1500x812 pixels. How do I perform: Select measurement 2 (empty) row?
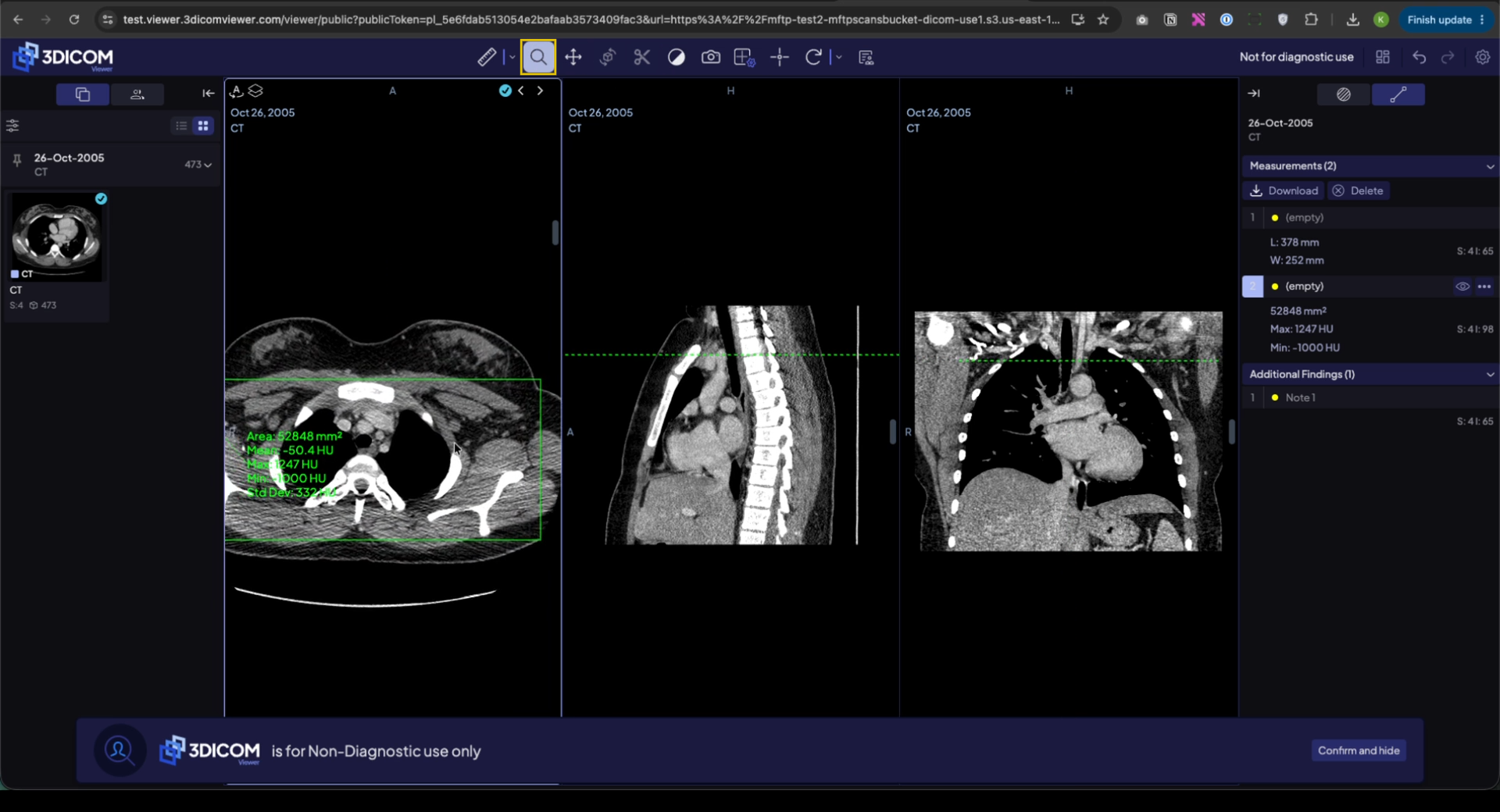1371,287
